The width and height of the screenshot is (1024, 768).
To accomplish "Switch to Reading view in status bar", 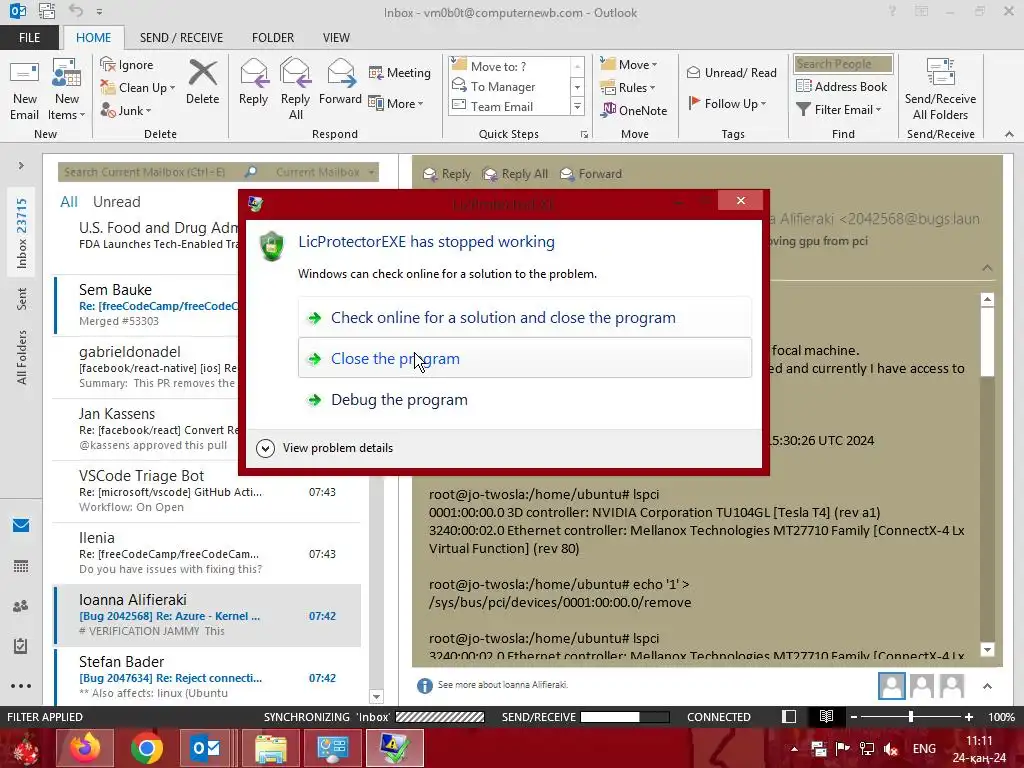I will point(826,717).
